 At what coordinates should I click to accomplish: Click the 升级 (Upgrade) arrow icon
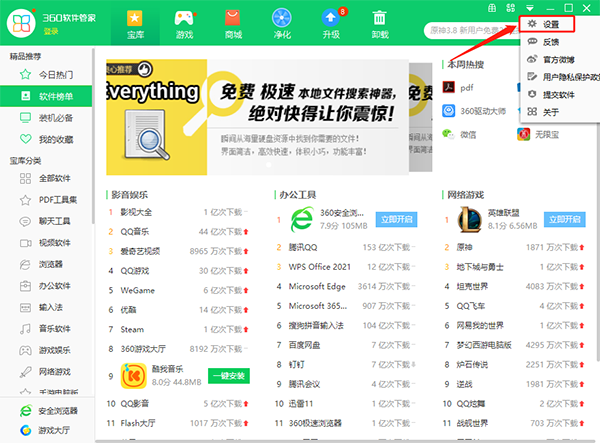click(330, 18)
